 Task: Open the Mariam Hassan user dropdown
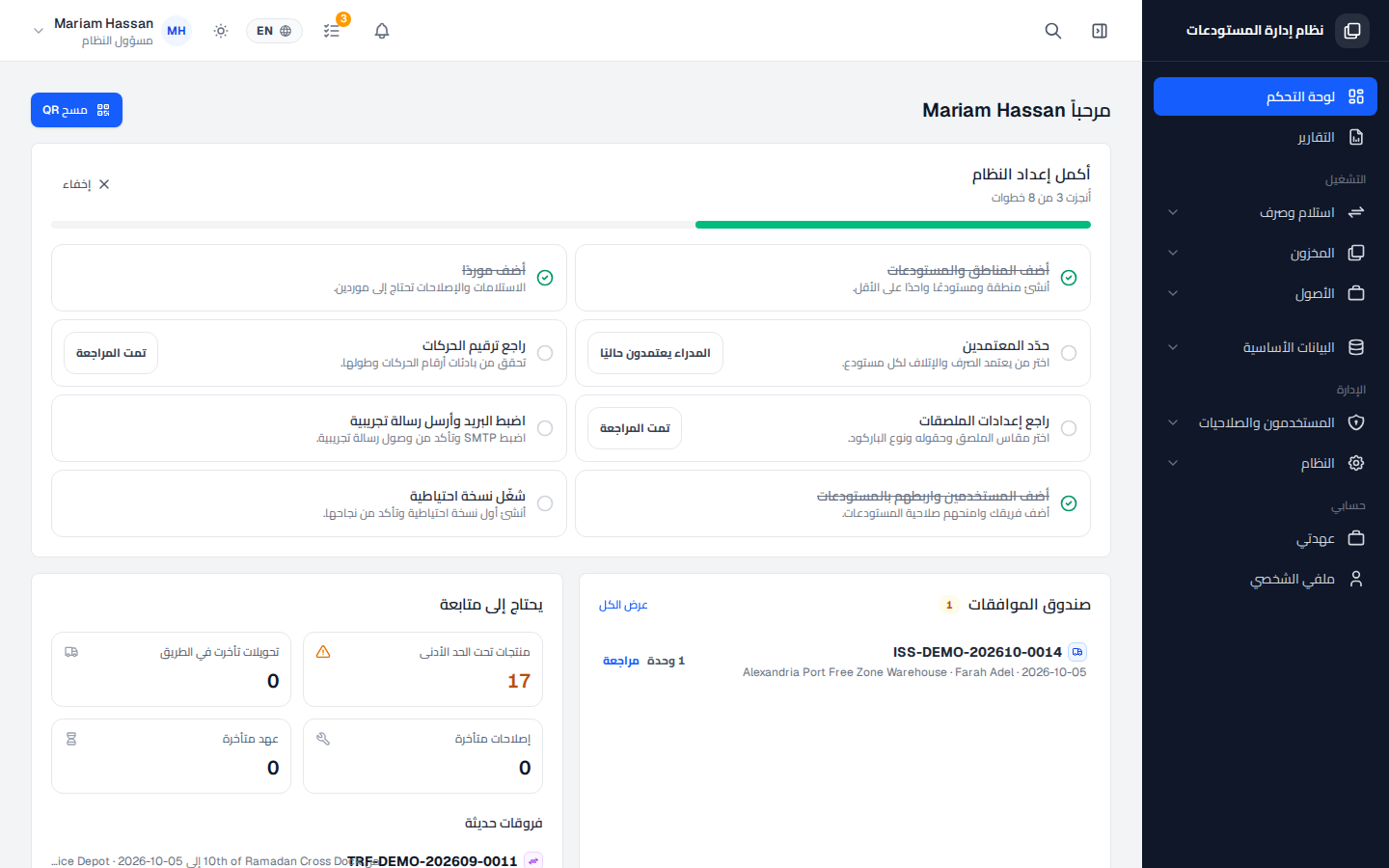coord(104,31)
